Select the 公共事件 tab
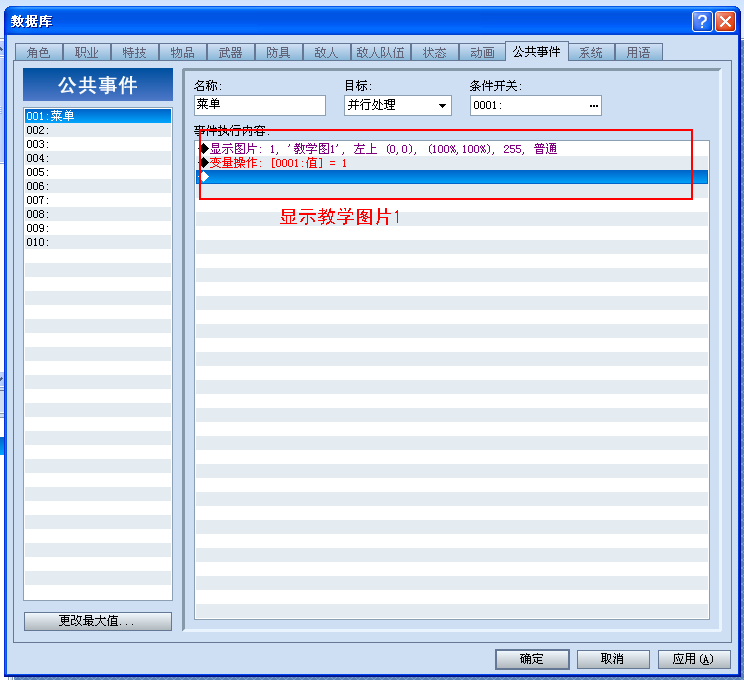This screenshot has width=744, height=680. 537,51
